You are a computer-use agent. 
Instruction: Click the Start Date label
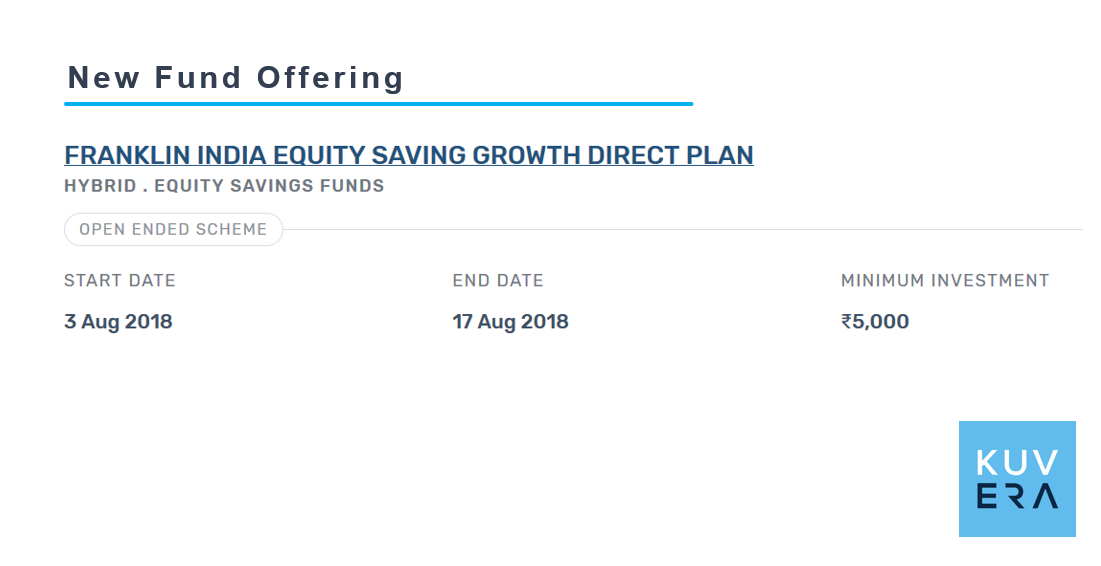(119, 280)
